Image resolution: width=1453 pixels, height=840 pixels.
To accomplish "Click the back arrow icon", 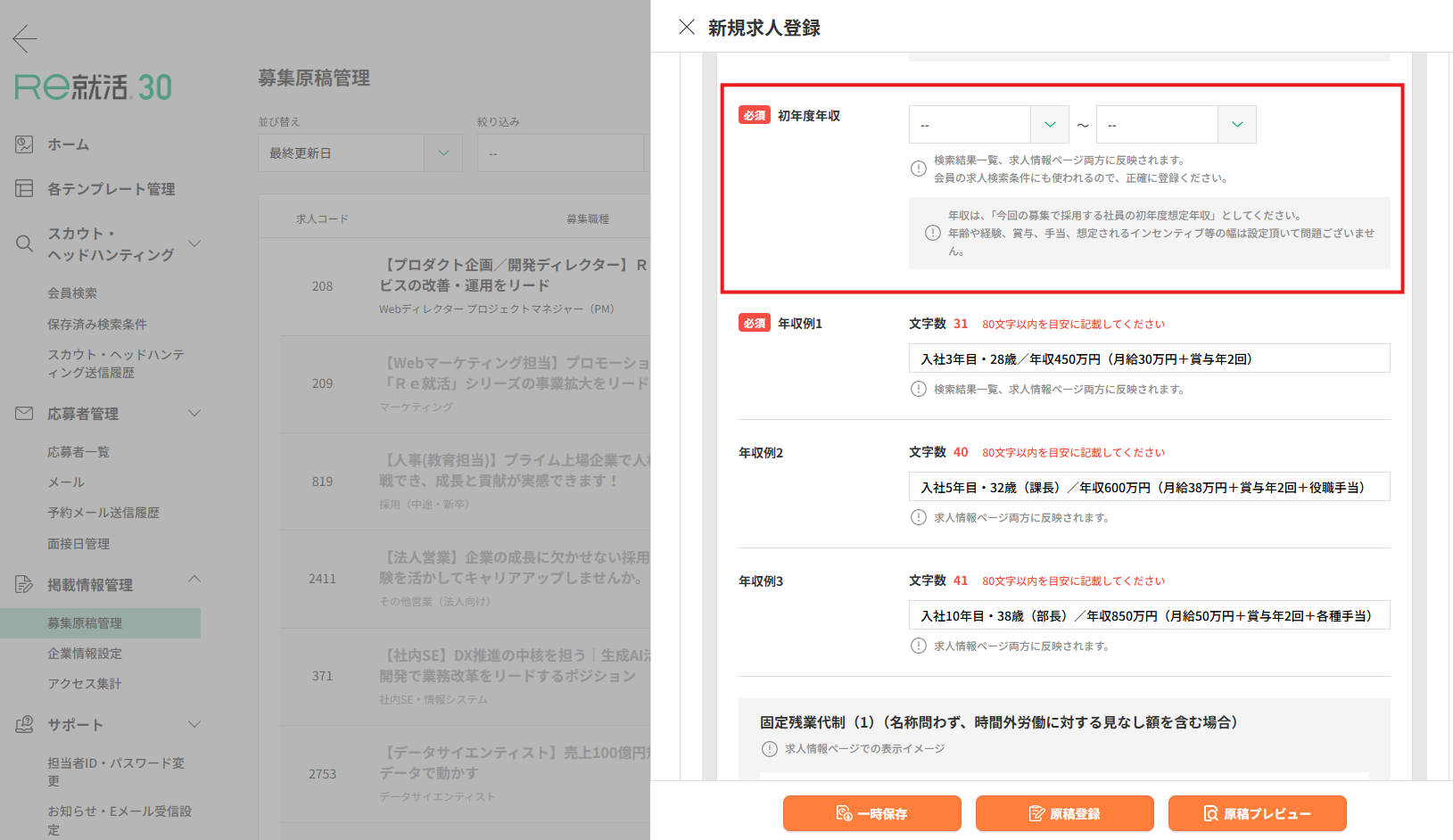I will coord(25,37).
